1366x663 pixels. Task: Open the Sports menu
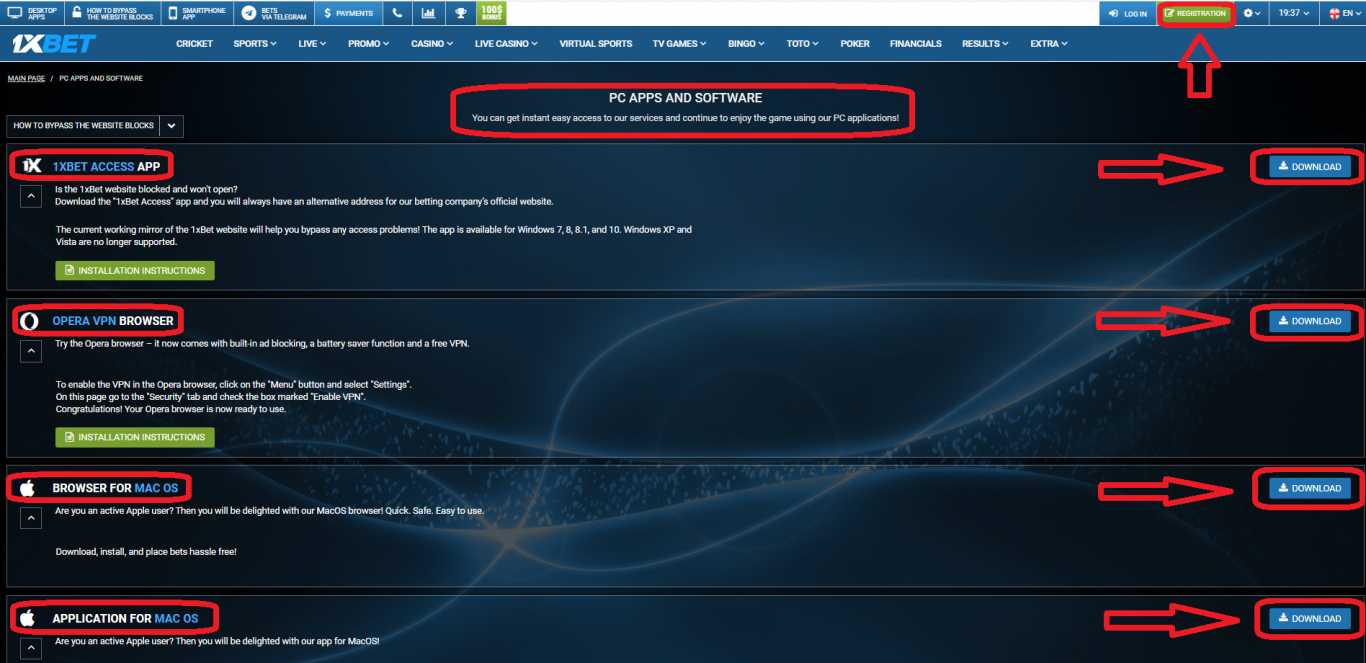click(254, 44)
